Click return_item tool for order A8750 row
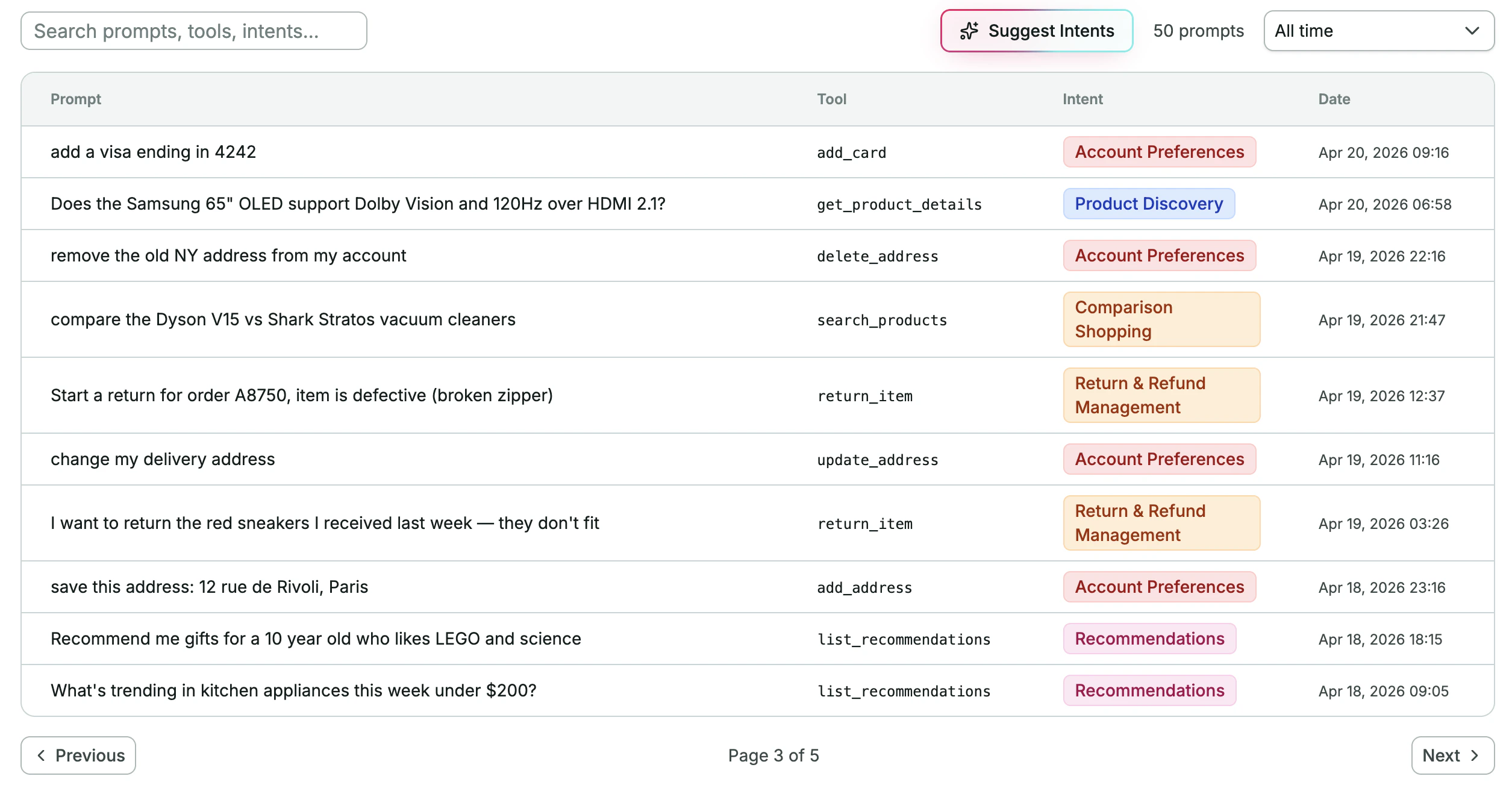The height and width of the screenshot is (788, 1512). pyautogui.click(x=865, y=396)
